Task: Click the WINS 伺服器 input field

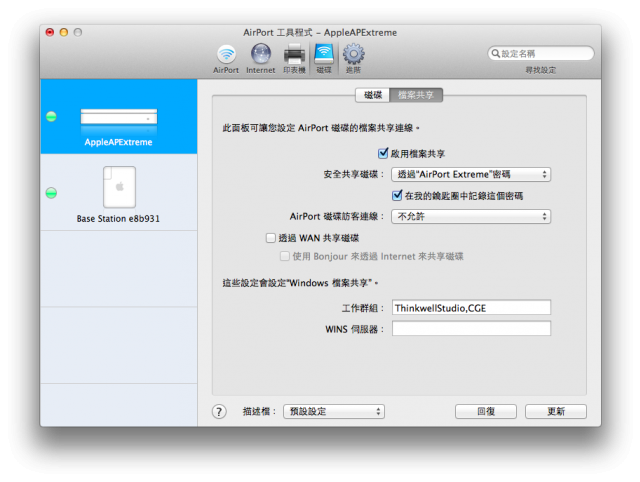Action: click(x=471, y=329)
